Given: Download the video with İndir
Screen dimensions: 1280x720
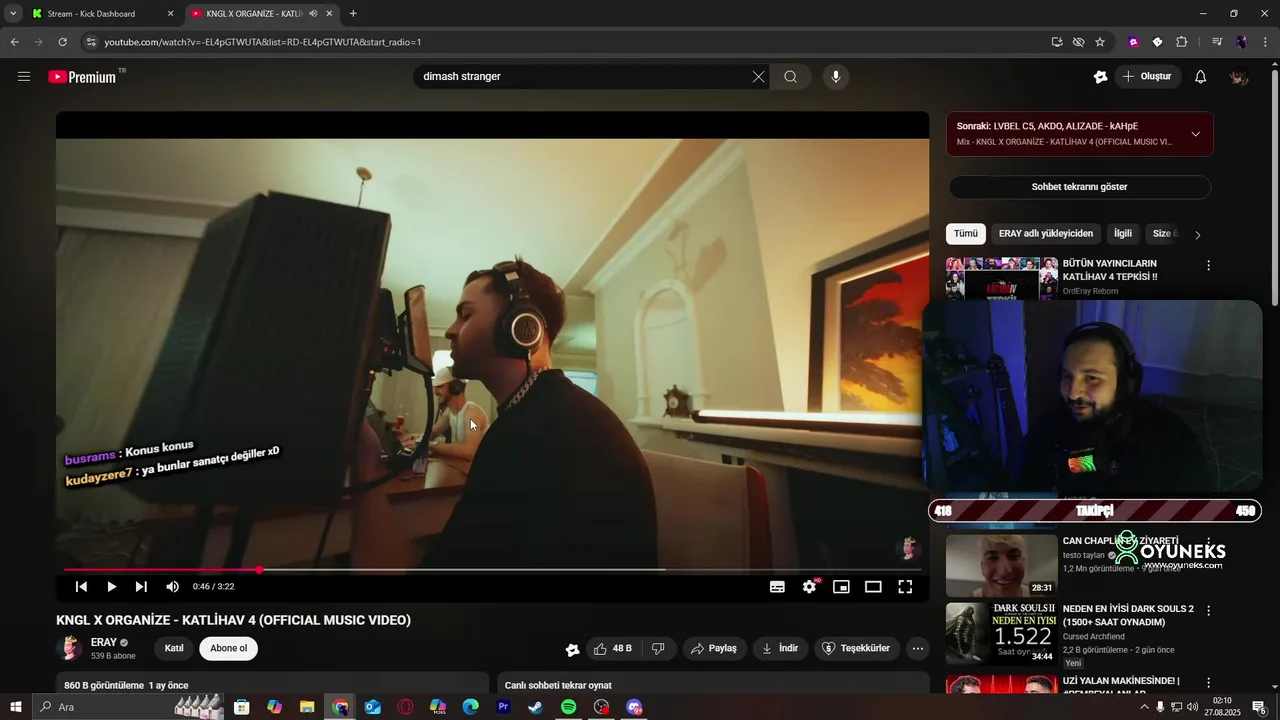Looking at the screenshot, I should pyautogui.click(x=780, y=648).
